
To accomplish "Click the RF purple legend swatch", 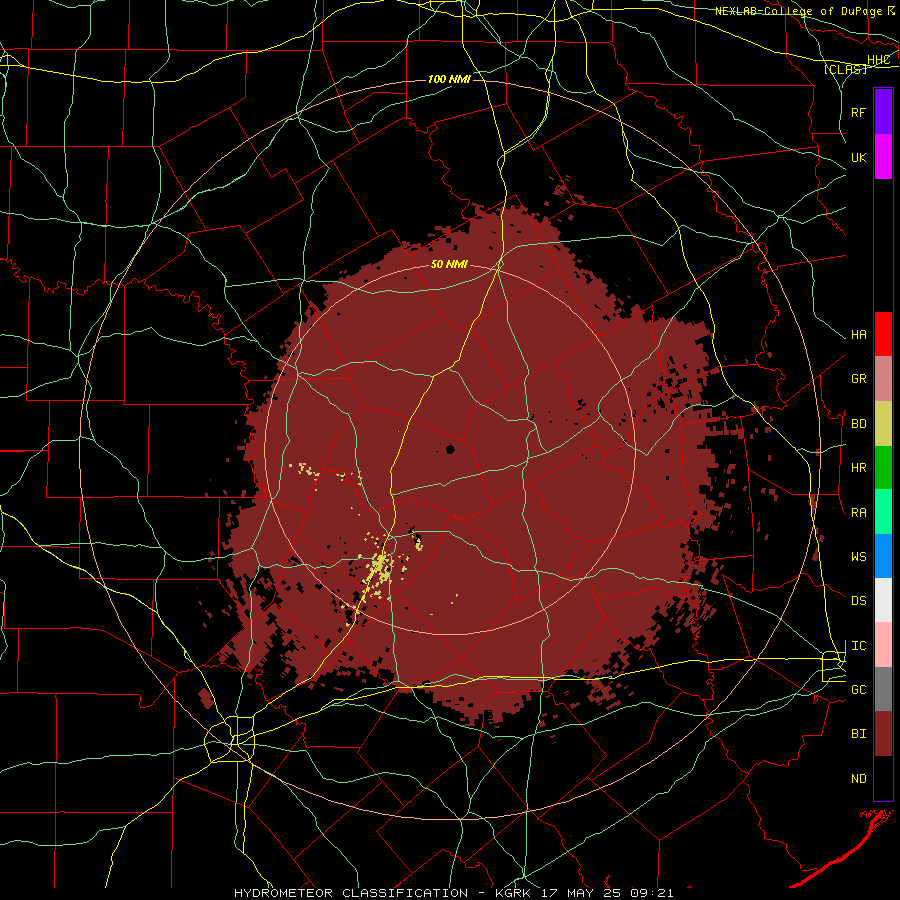I will pyautogui.click(x=883, y=112).
